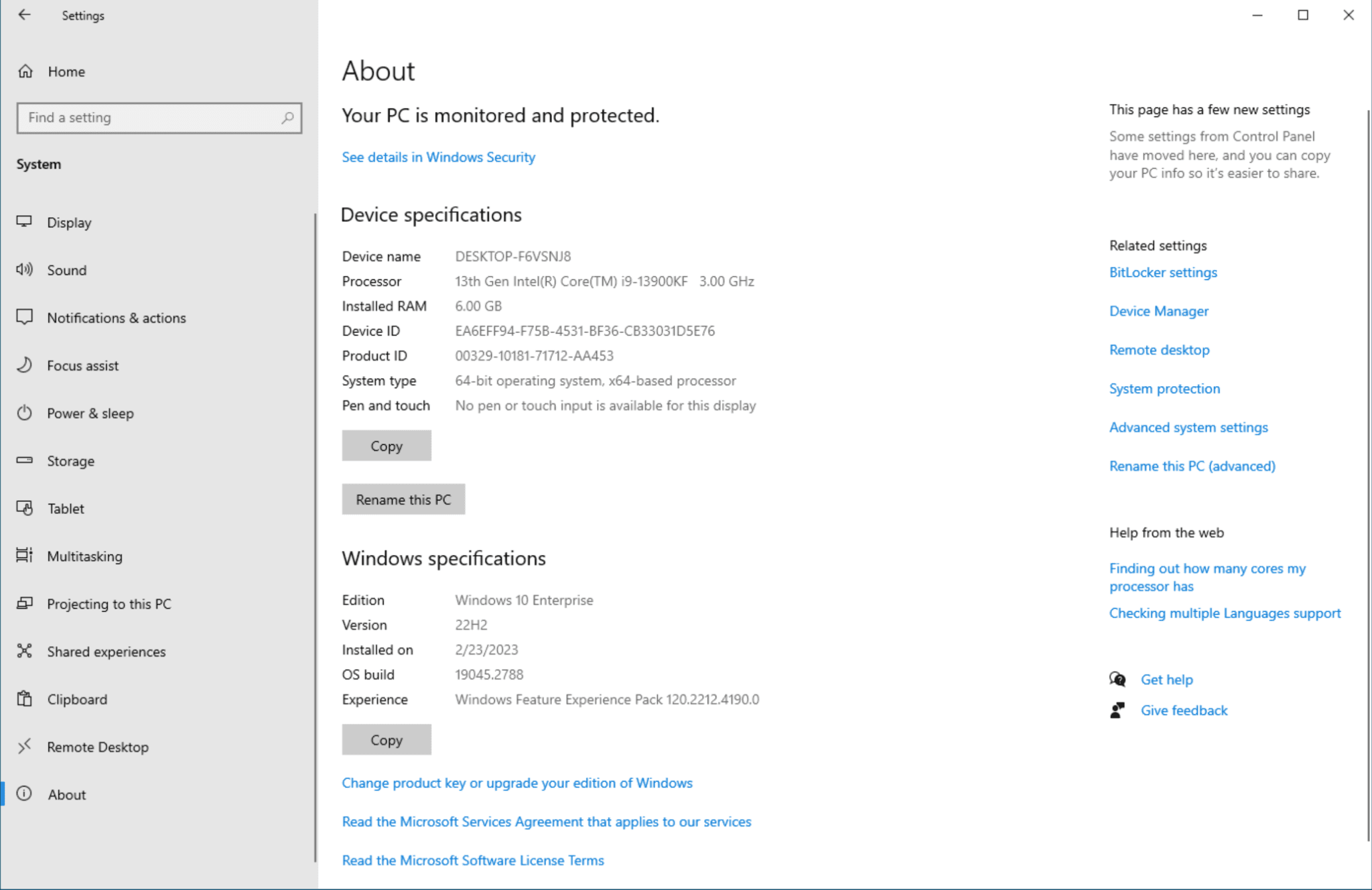Click the back navigation arrow
1372x890 pixels.
pyautogui.click(x=24, y=15)
